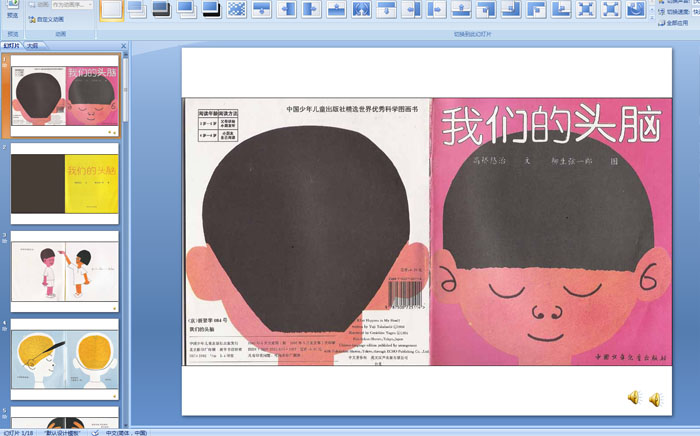This screenshot has width=700, height=436.
Task: Apply the Cut transition
Action: [x=187, y=9]
